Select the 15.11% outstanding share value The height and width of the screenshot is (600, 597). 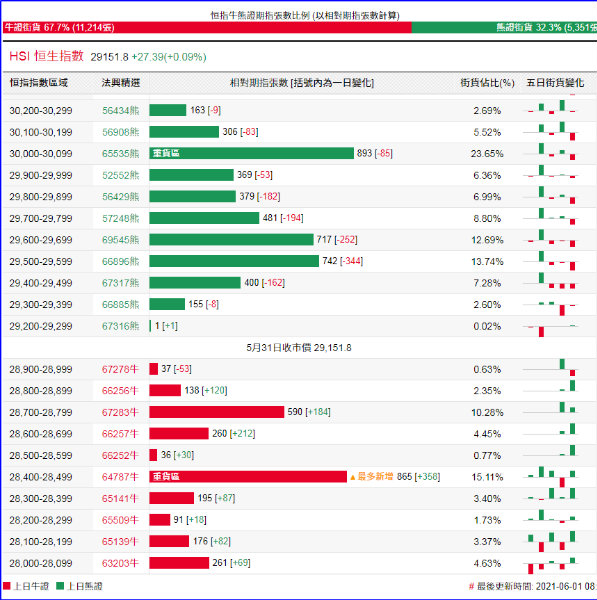(x=487, y=477)
